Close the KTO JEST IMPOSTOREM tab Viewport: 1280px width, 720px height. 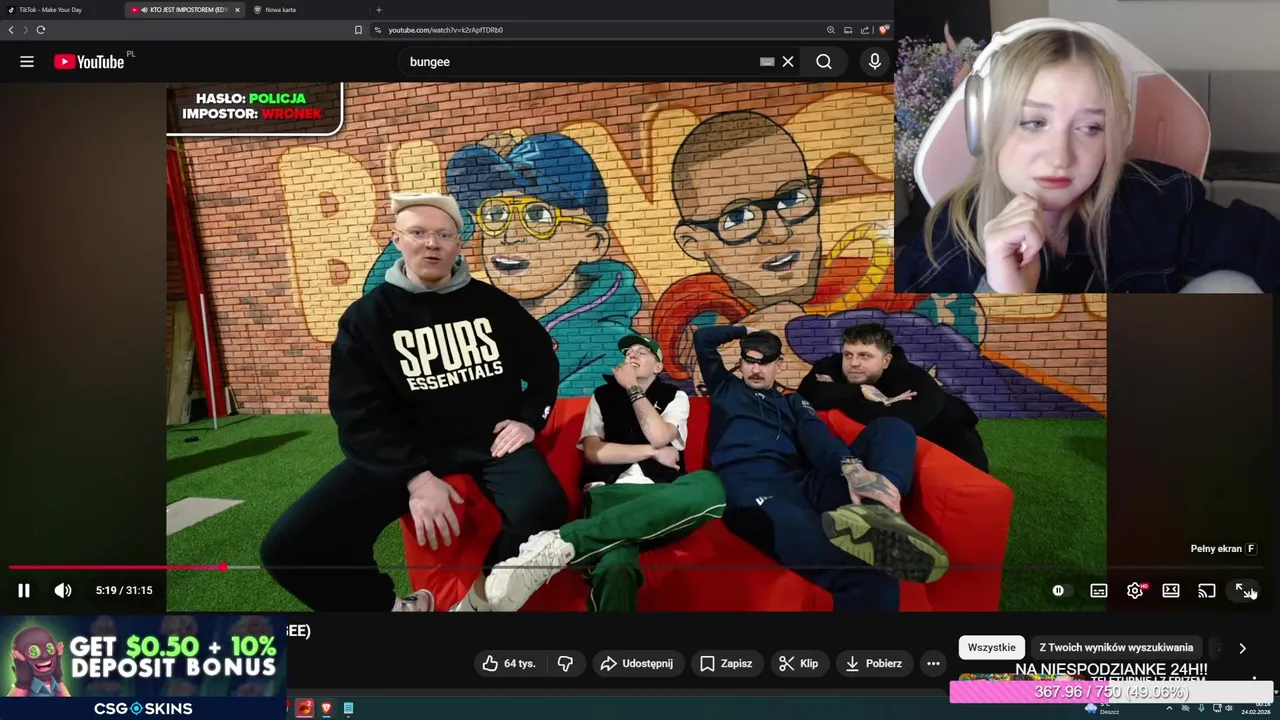[237, 10]
